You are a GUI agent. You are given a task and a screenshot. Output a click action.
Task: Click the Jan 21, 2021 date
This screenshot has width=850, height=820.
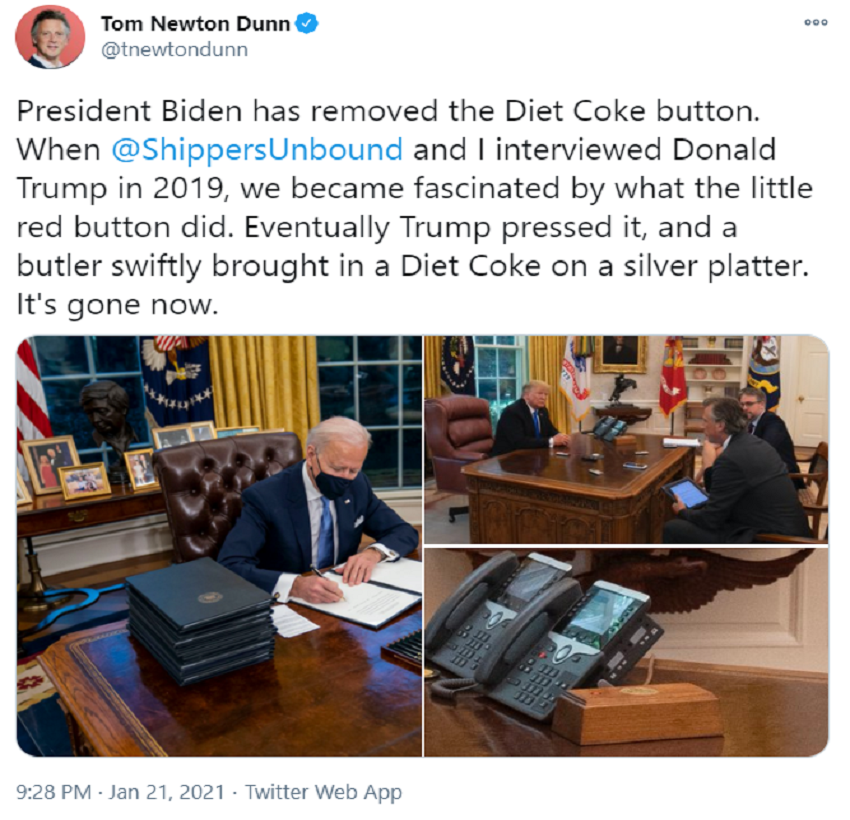[x=166, y=792]
